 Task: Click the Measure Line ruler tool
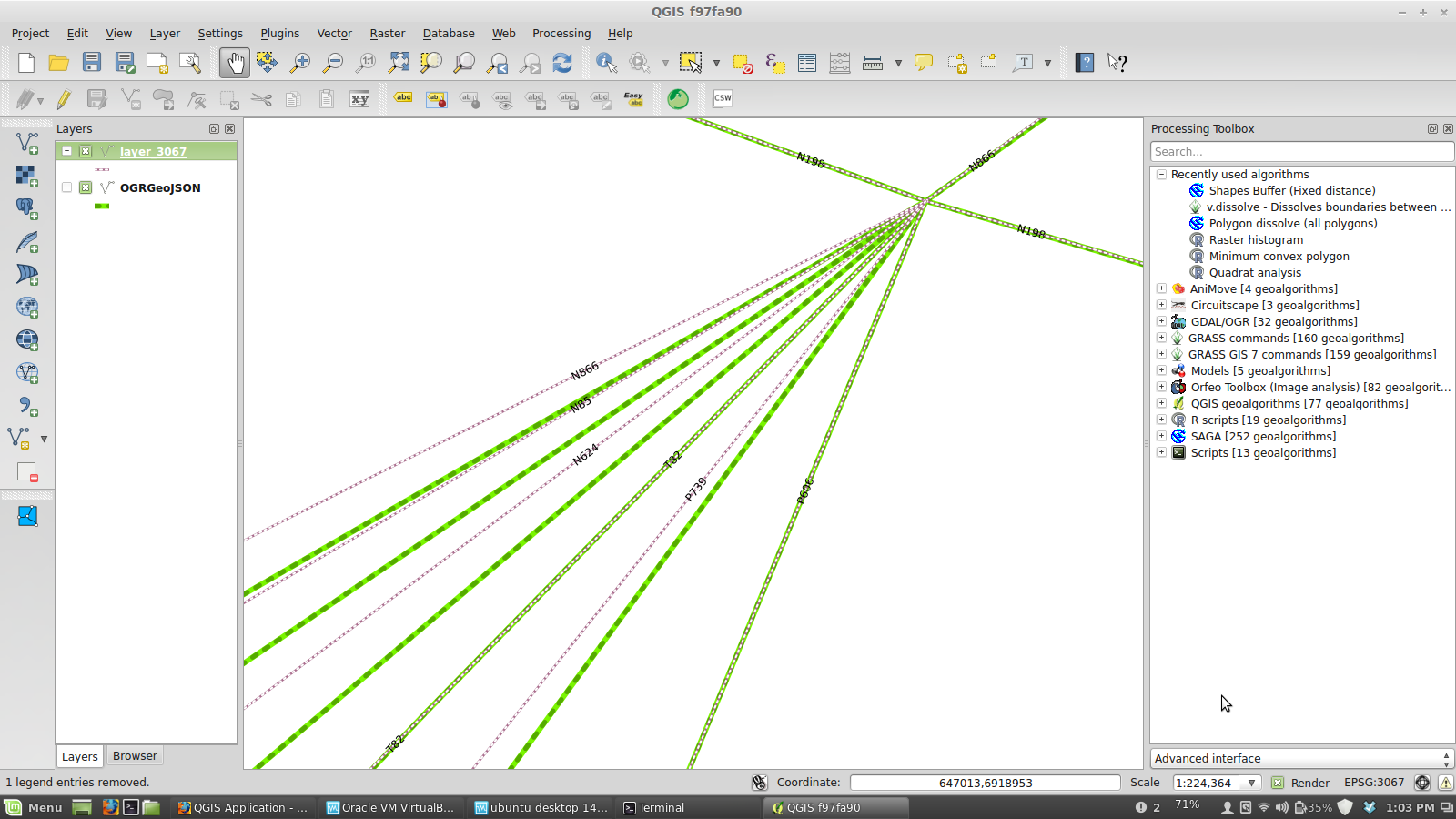872,63
